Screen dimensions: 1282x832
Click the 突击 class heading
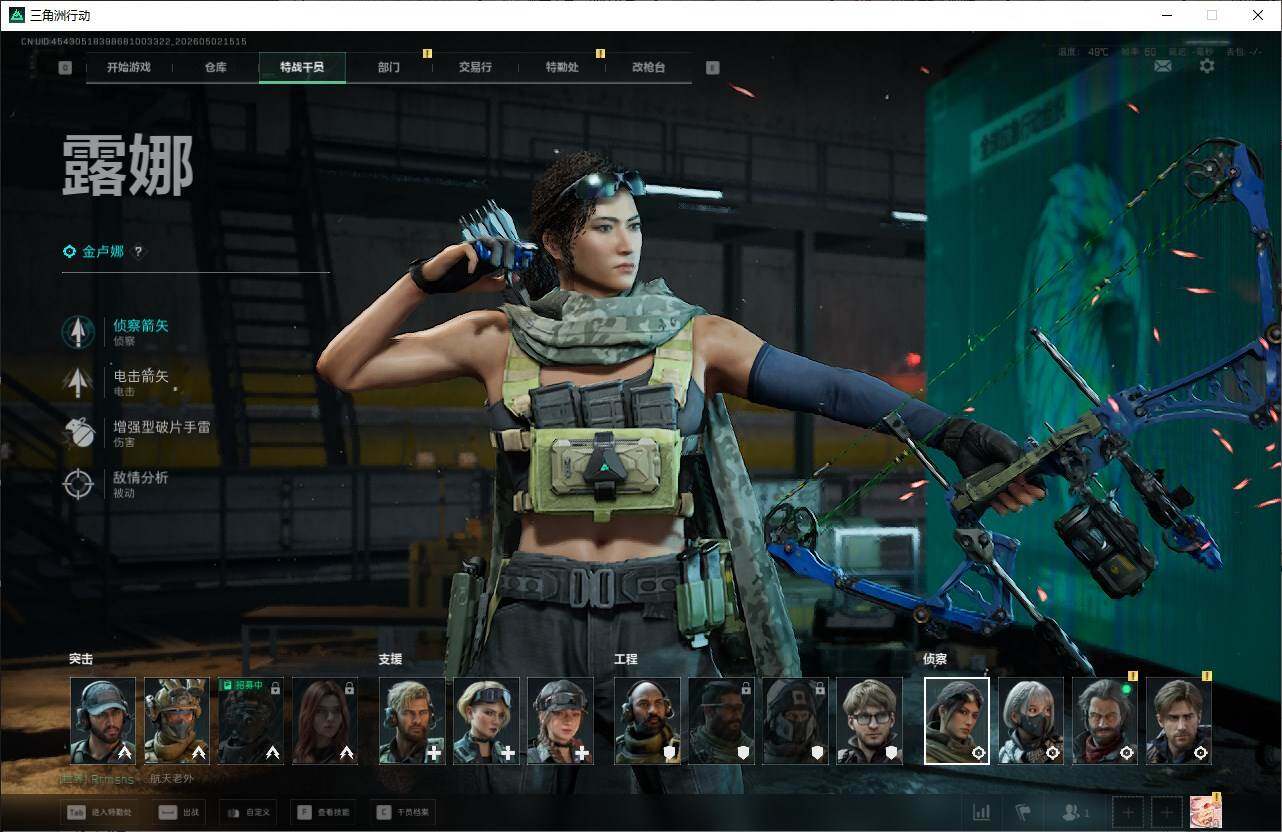[x=81, y=659]
